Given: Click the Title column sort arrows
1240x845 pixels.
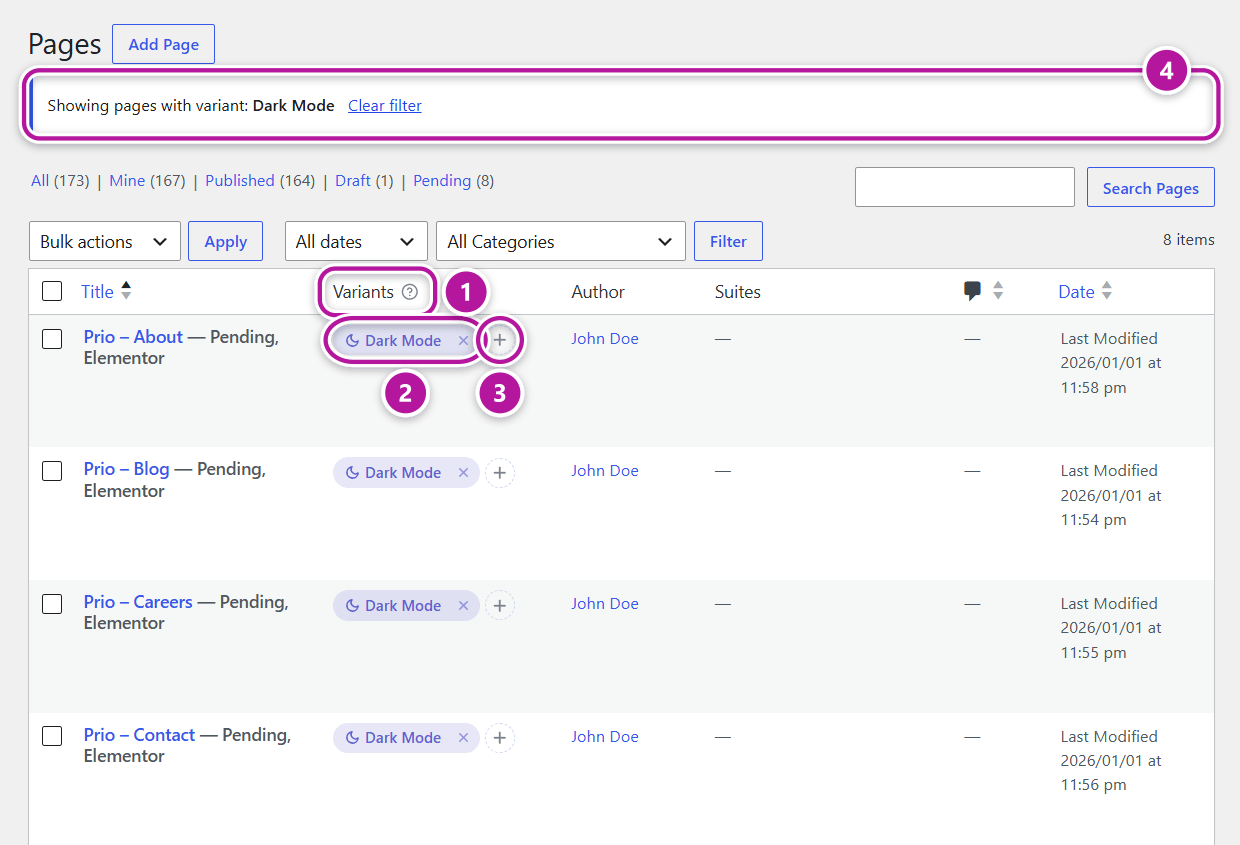Looking at the screenshot, I should click(x=126, y=291).
